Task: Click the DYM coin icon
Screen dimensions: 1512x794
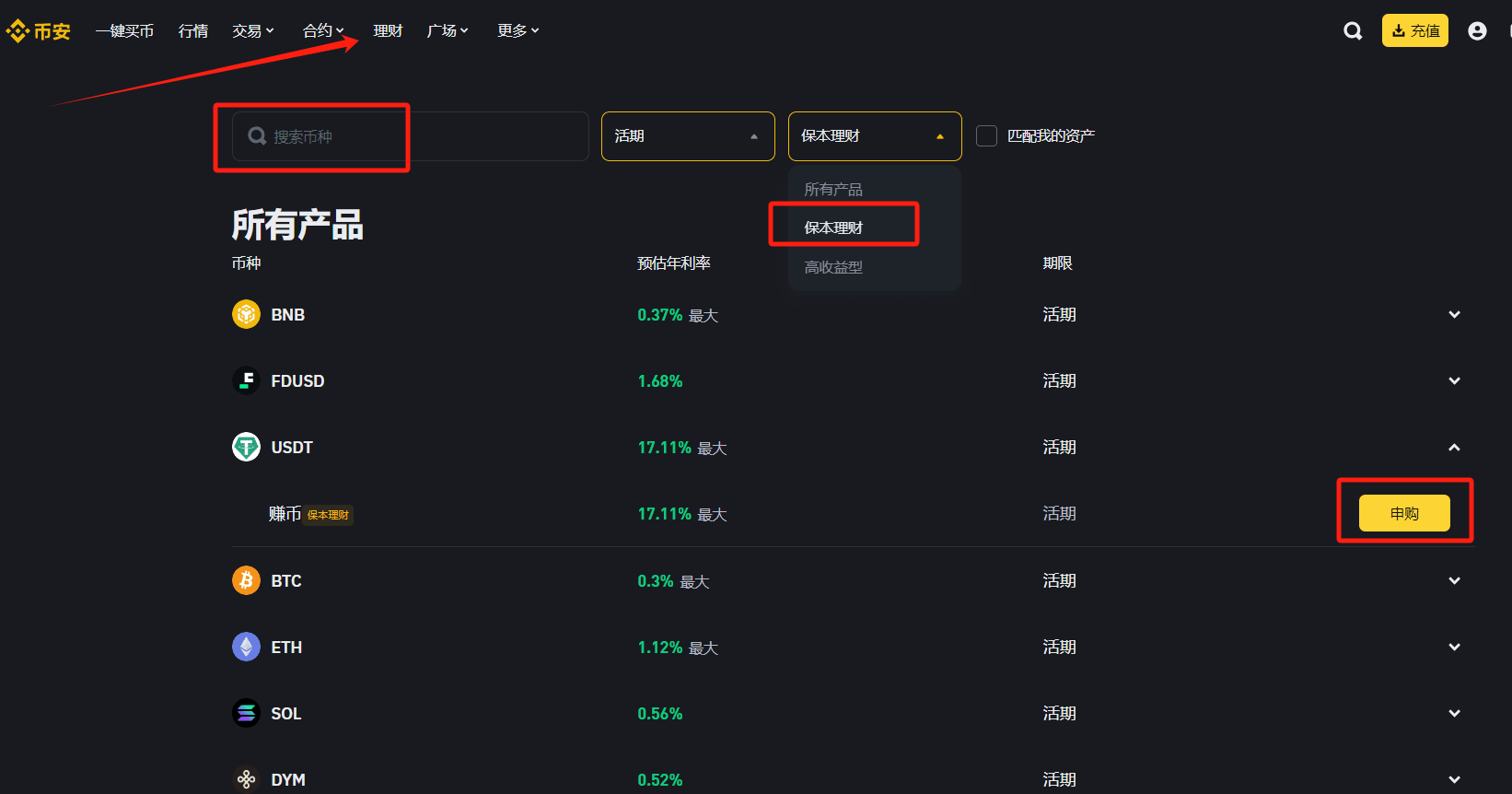Action: pyautogui.click(x=246, y=779)
